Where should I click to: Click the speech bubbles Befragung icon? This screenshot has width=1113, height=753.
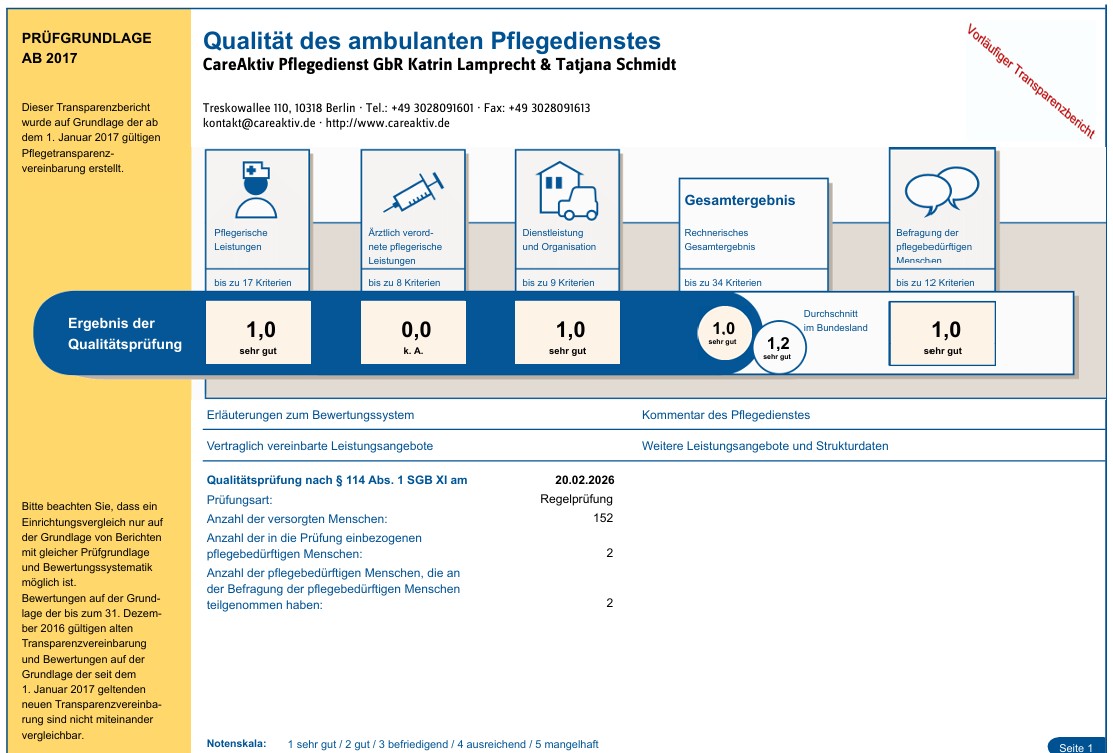(x=941, y=190)
